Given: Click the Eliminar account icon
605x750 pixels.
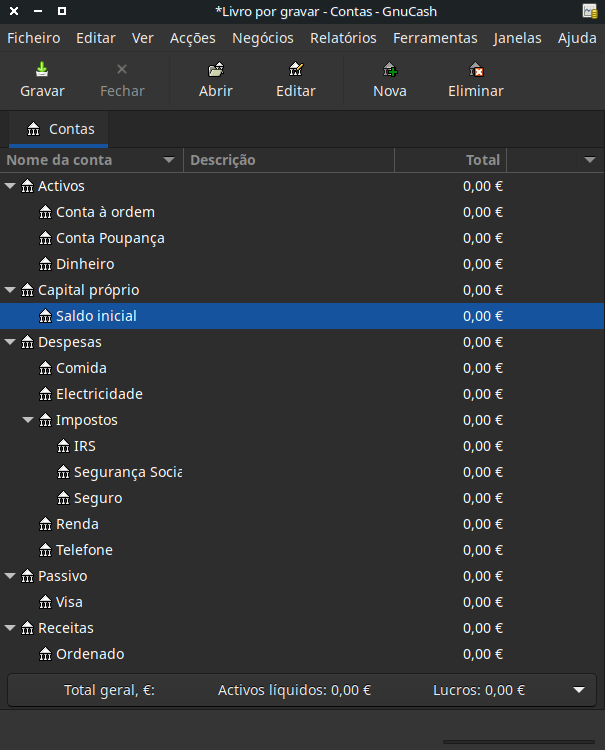Looking at the screenshot, I should pyautogui.click(x=476, y=70).
